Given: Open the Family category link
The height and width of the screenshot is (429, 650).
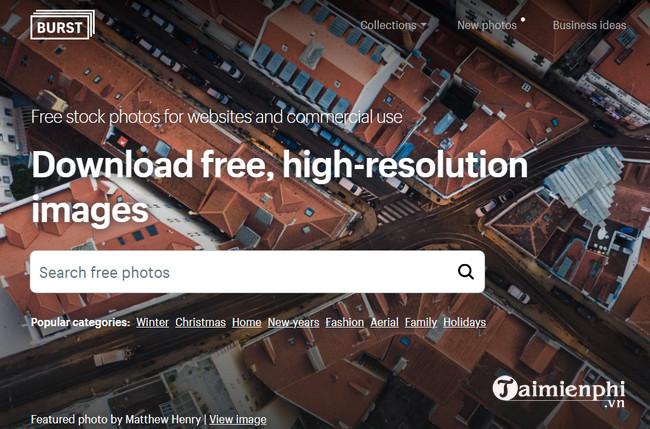Looking at the screenshot, I should [421, 322].
